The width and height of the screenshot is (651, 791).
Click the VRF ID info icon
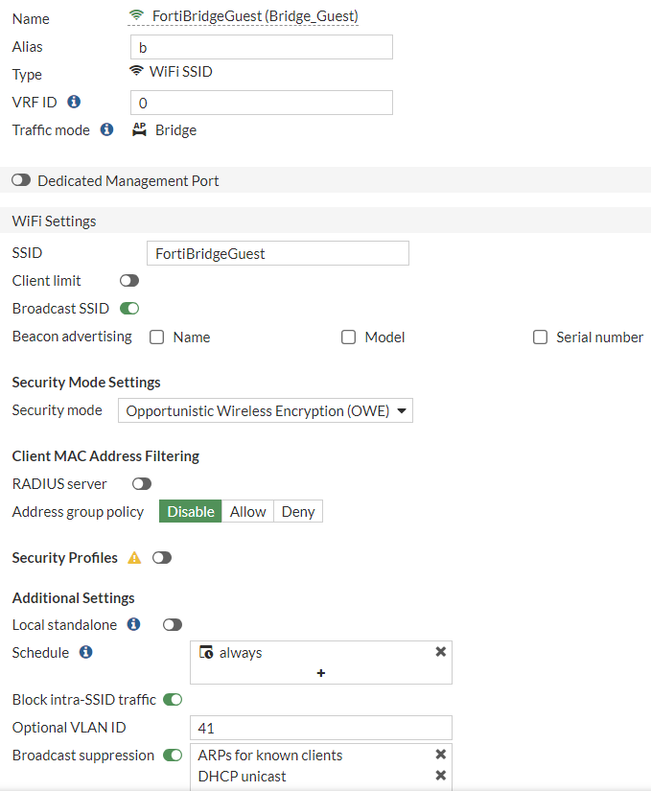point(74,102)
